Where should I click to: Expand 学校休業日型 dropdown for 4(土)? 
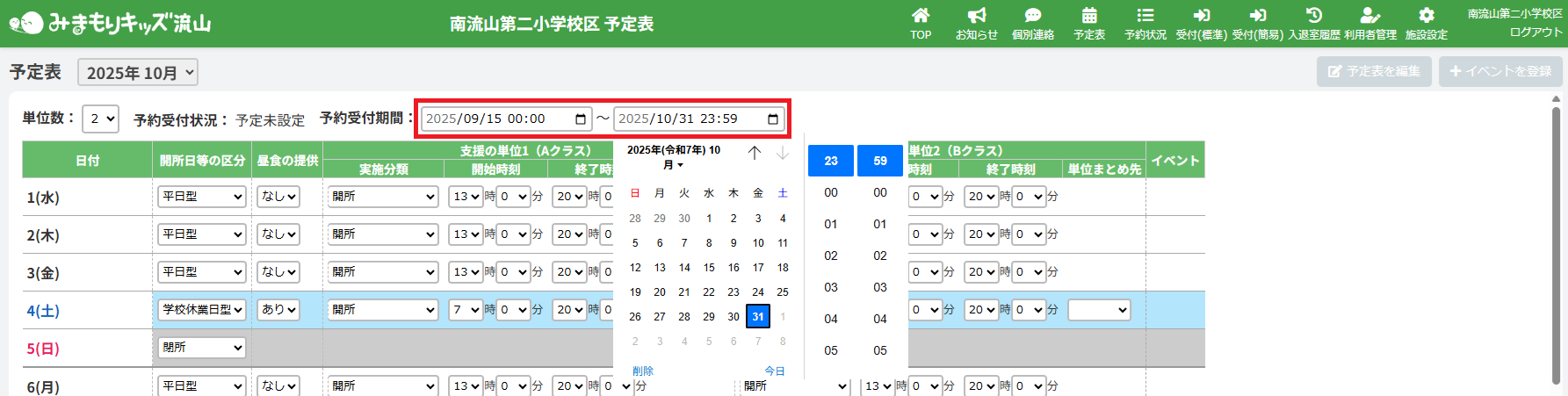202,310
